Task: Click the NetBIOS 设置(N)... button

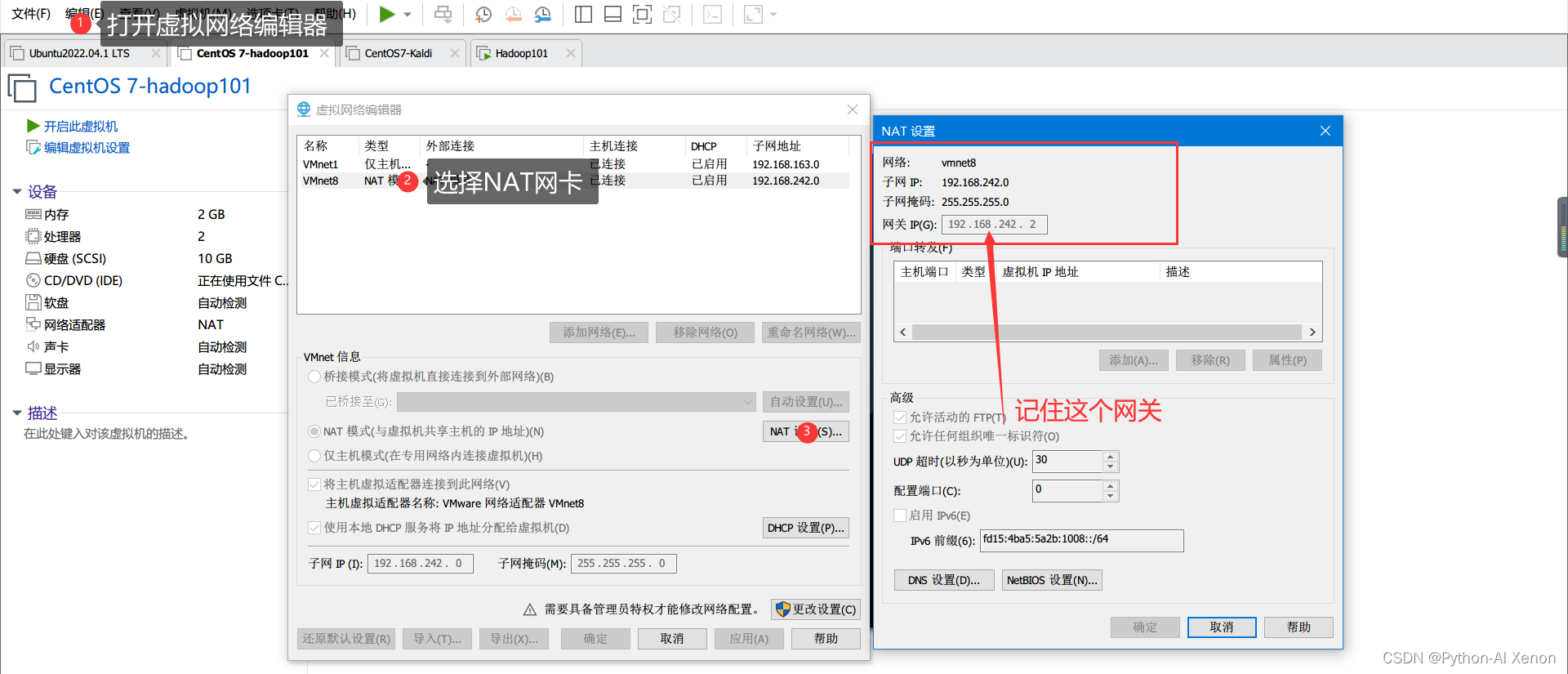Action: point(1052,580)
